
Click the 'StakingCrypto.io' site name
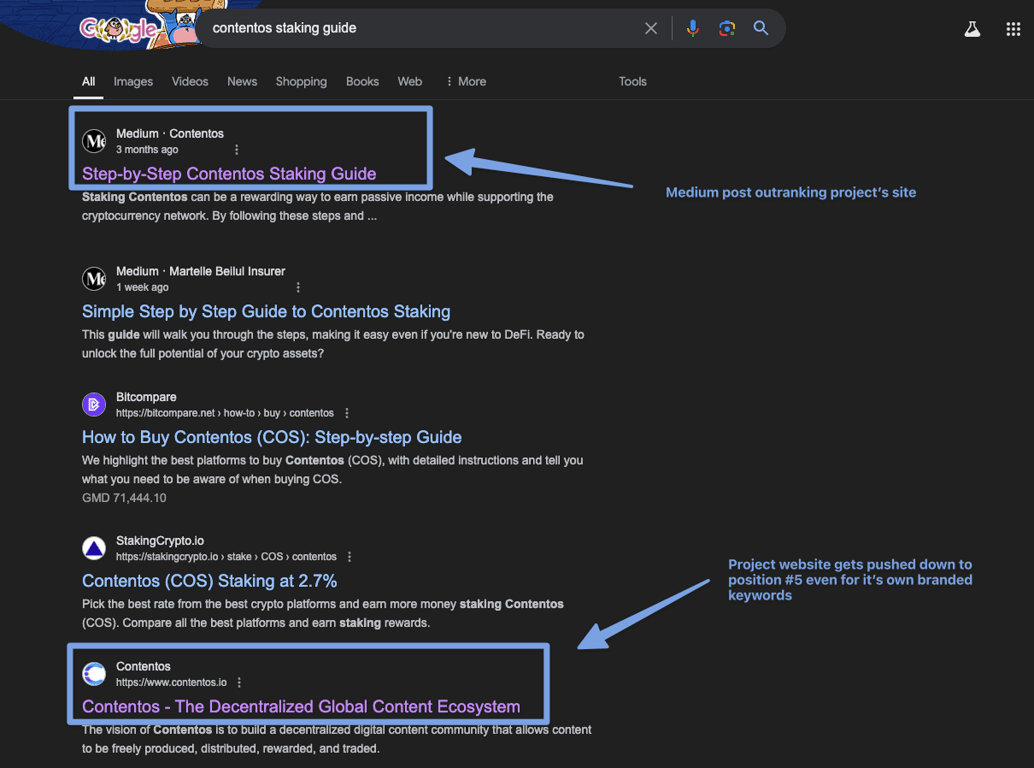[160, 541]
